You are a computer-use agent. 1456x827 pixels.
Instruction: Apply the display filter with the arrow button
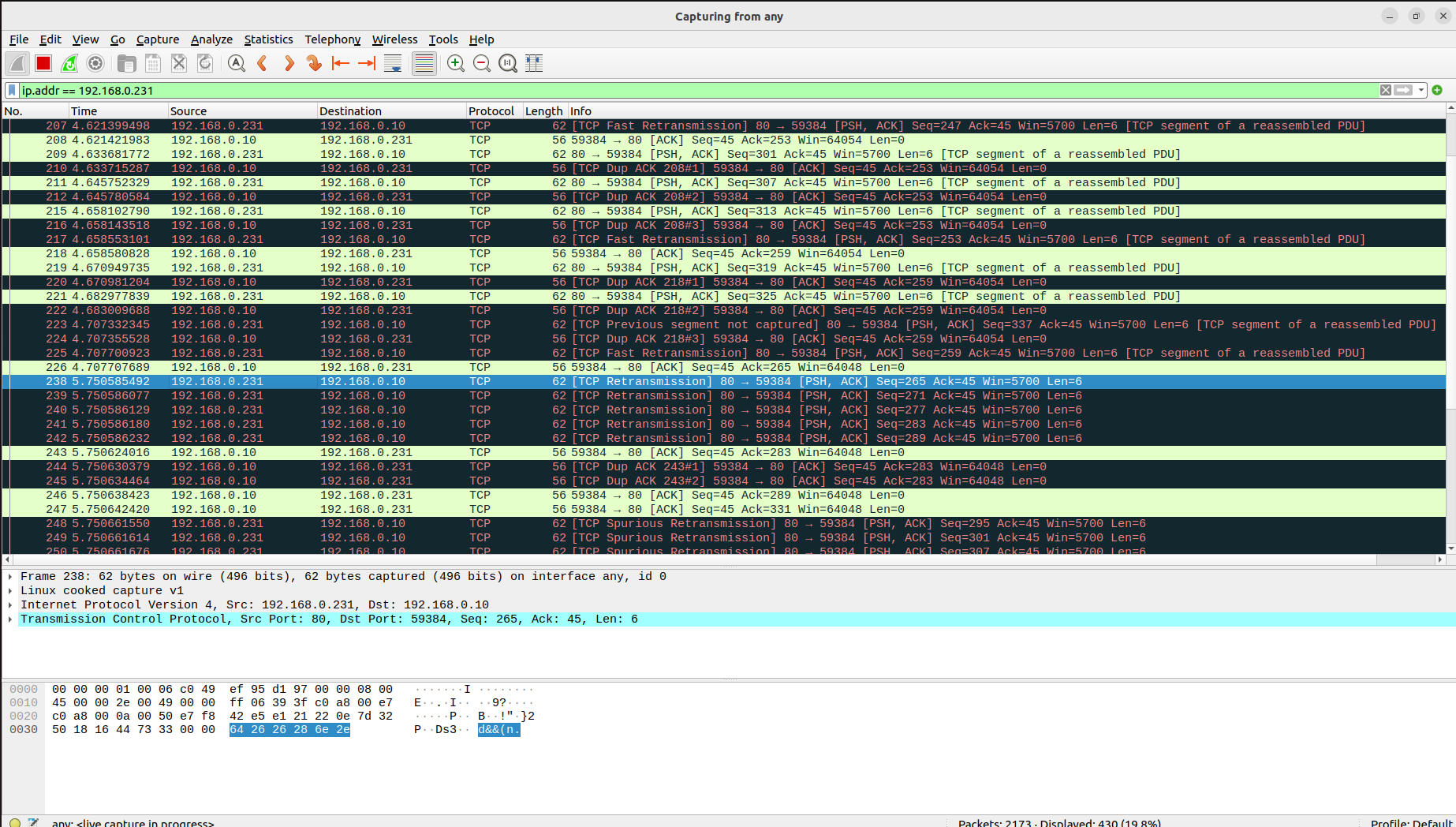1402,90
